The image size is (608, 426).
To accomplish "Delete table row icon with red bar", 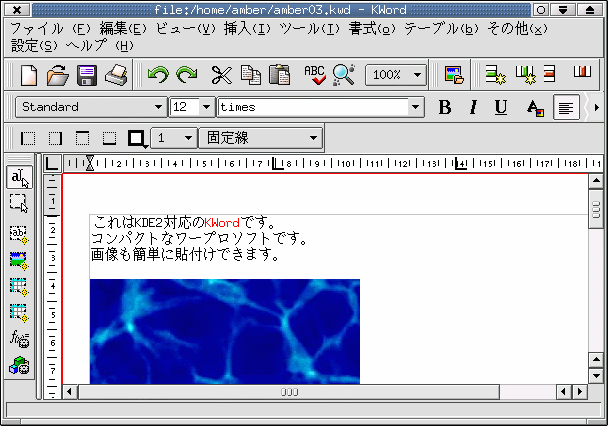I will (x=549, y=74).
